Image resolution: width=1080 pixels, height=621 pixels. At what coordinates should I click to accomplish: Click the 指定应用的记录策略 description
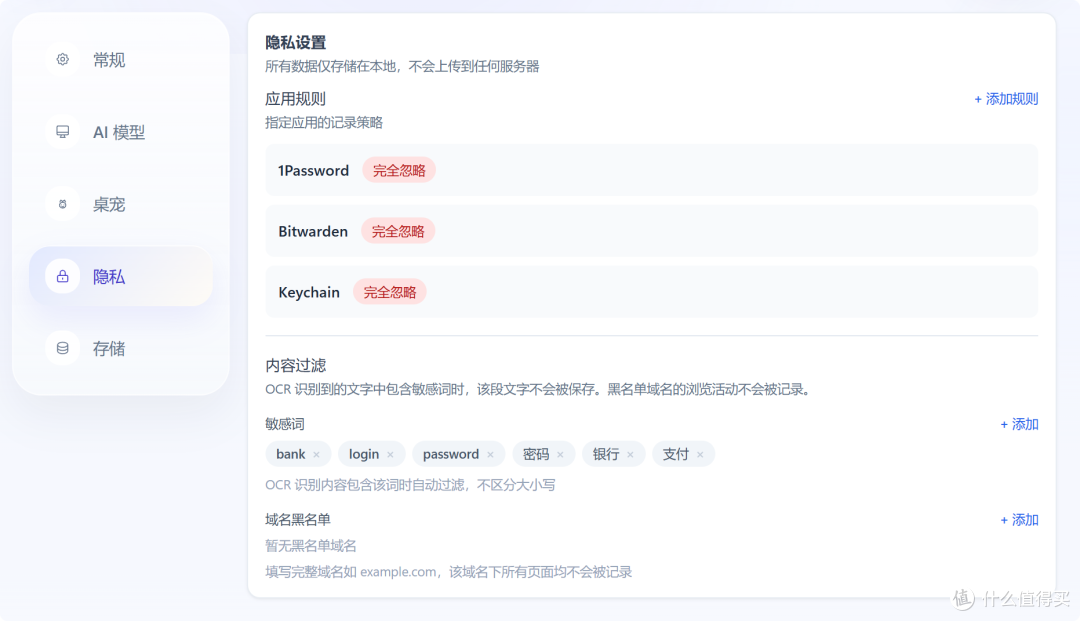[x=324, y=123]
